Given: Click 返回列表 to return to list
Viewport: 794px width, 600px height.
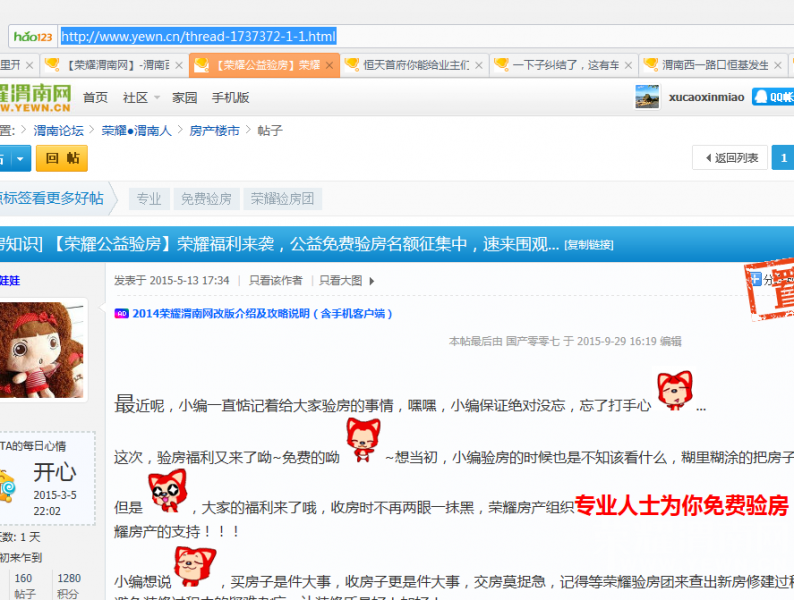Looking at the screenshot, I should pos(729,158).
